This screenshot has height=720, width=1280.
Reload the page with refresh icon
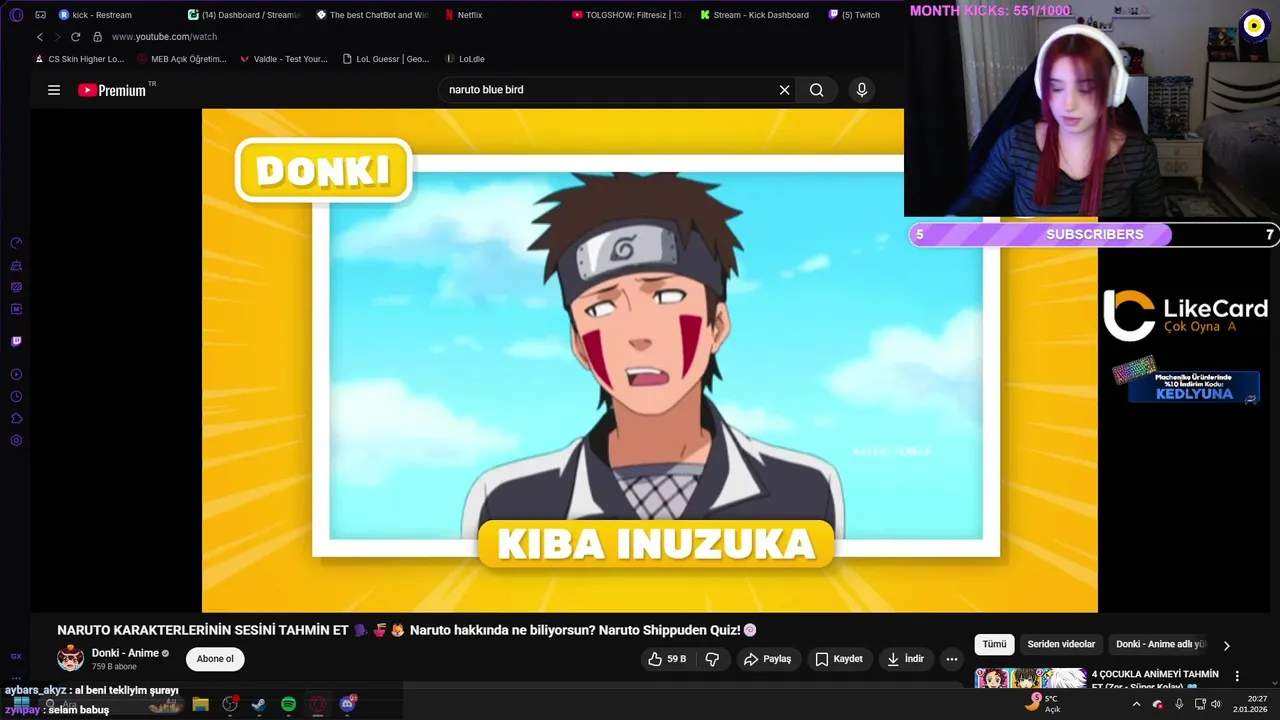click(x=75, y=37)
